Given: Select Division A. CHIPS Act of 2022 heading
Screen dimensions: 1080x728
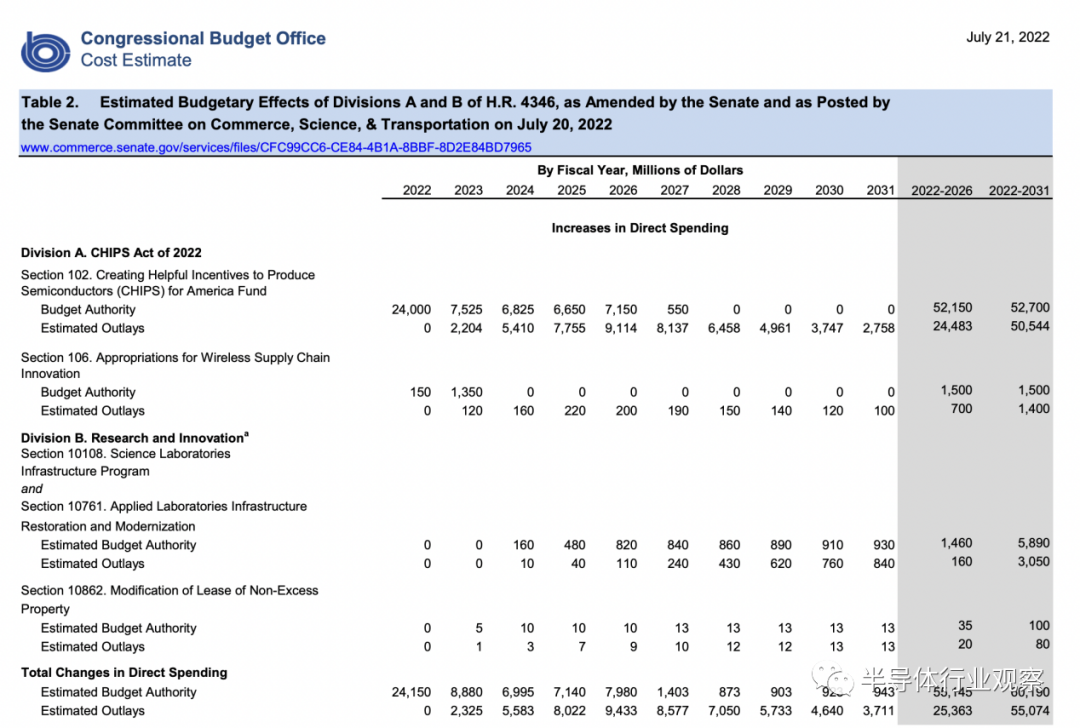Looking at the screenshot, I should [111, 253].
